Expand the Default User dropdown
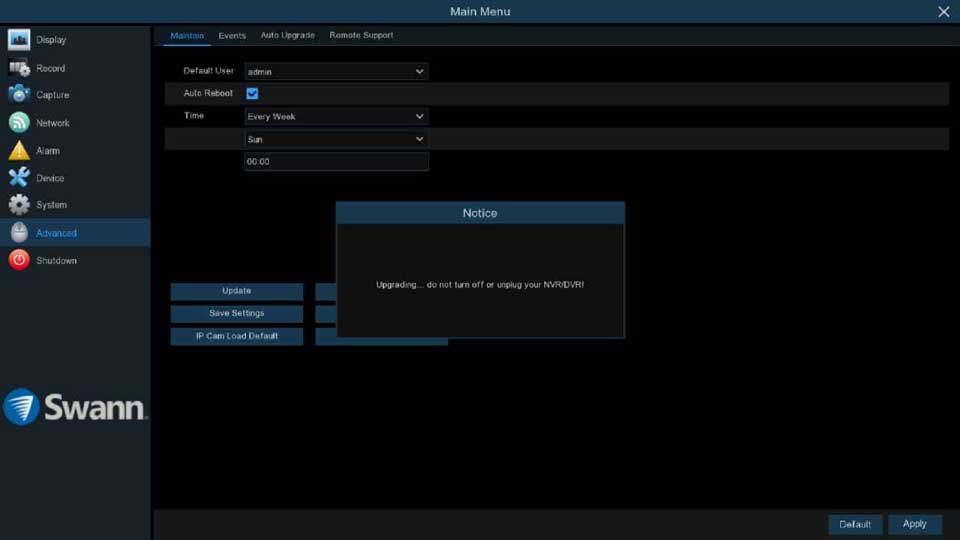This screenshot has width=960, height=540. pos(336,72)
